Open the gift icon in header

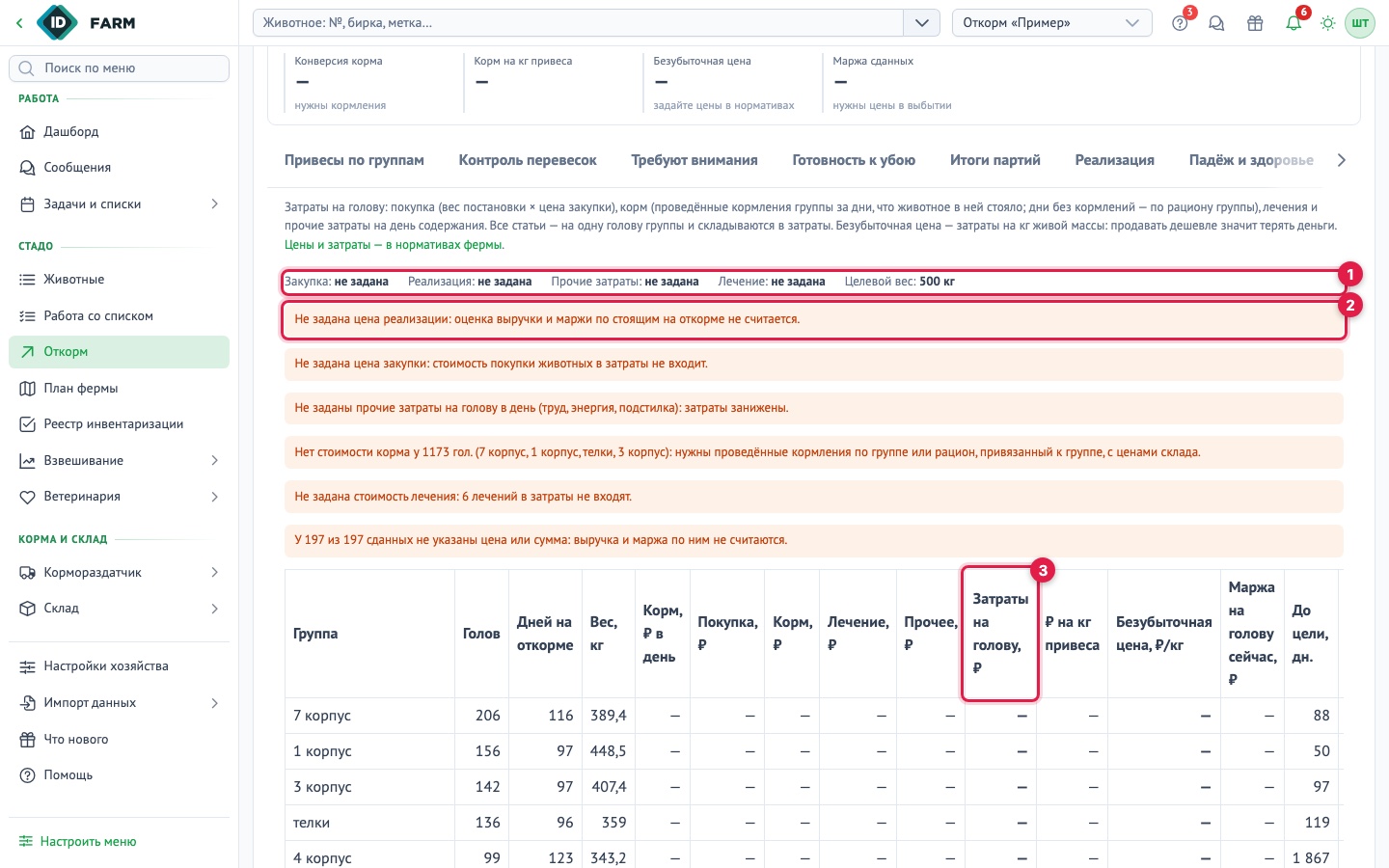pyautogui.click(x=1255, y=23)
